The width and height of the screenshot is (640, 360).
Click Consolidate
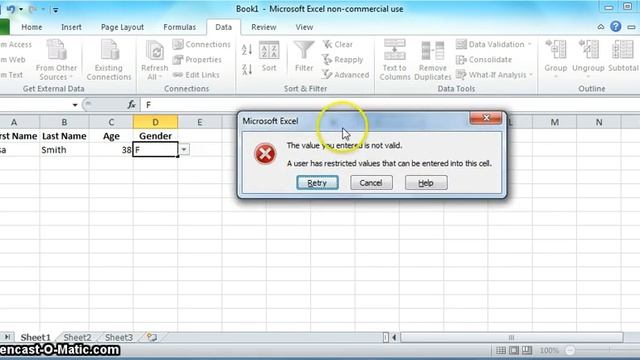pos(484,60)
